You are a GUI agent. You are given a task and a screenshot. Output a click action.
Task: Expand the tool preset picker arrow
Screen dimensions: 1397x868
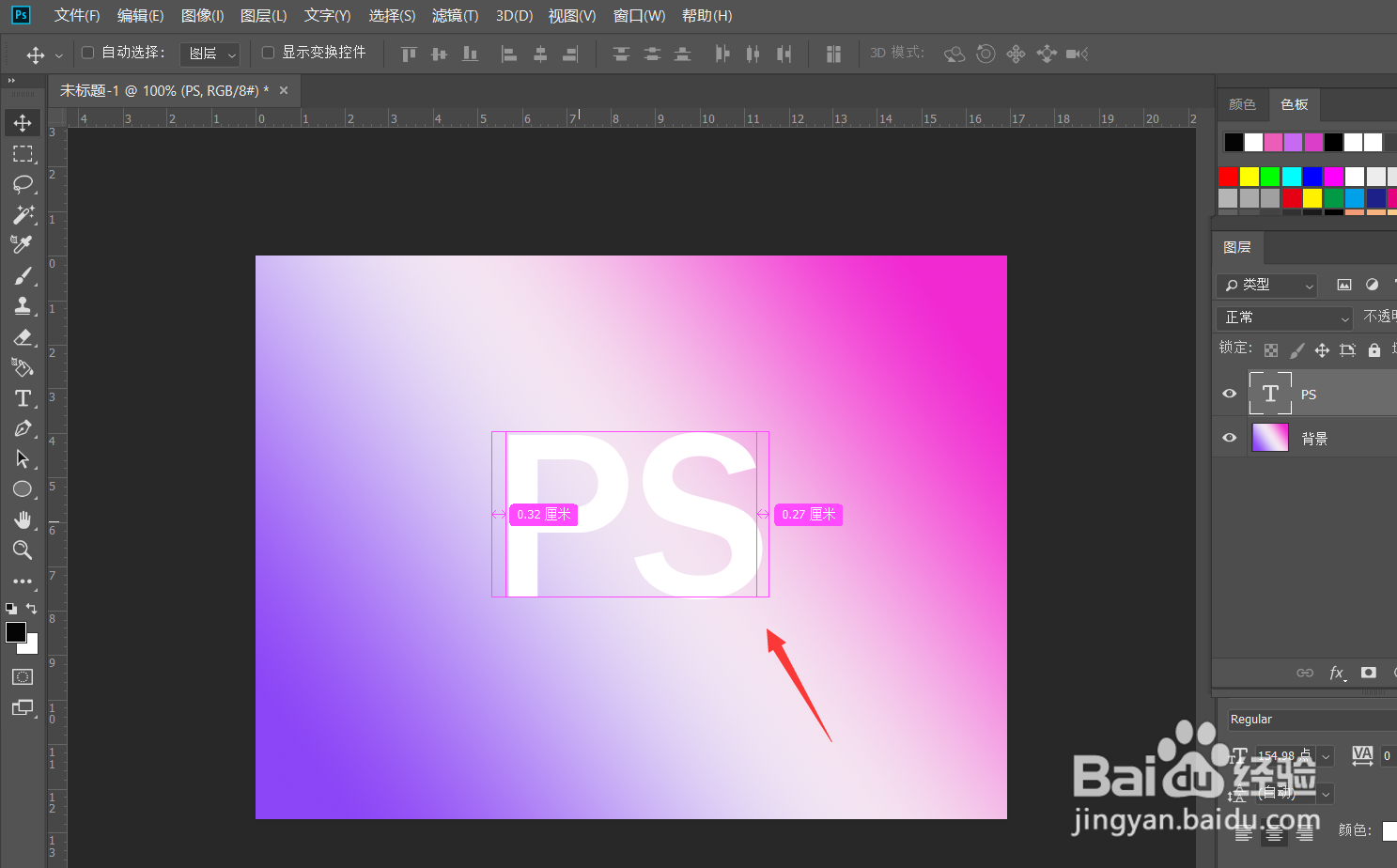59,55
